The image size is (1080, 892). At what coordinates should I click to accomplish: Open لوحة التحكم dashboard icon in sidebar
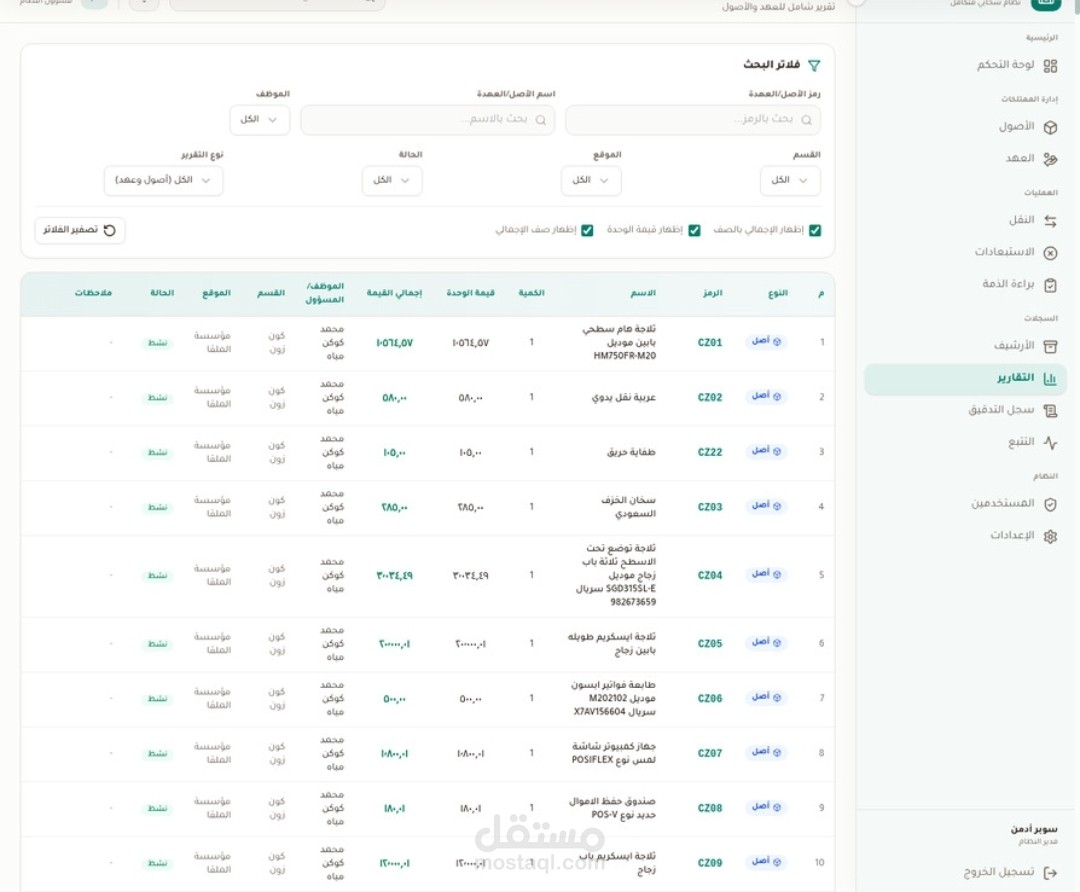(x=1050, y=66)
